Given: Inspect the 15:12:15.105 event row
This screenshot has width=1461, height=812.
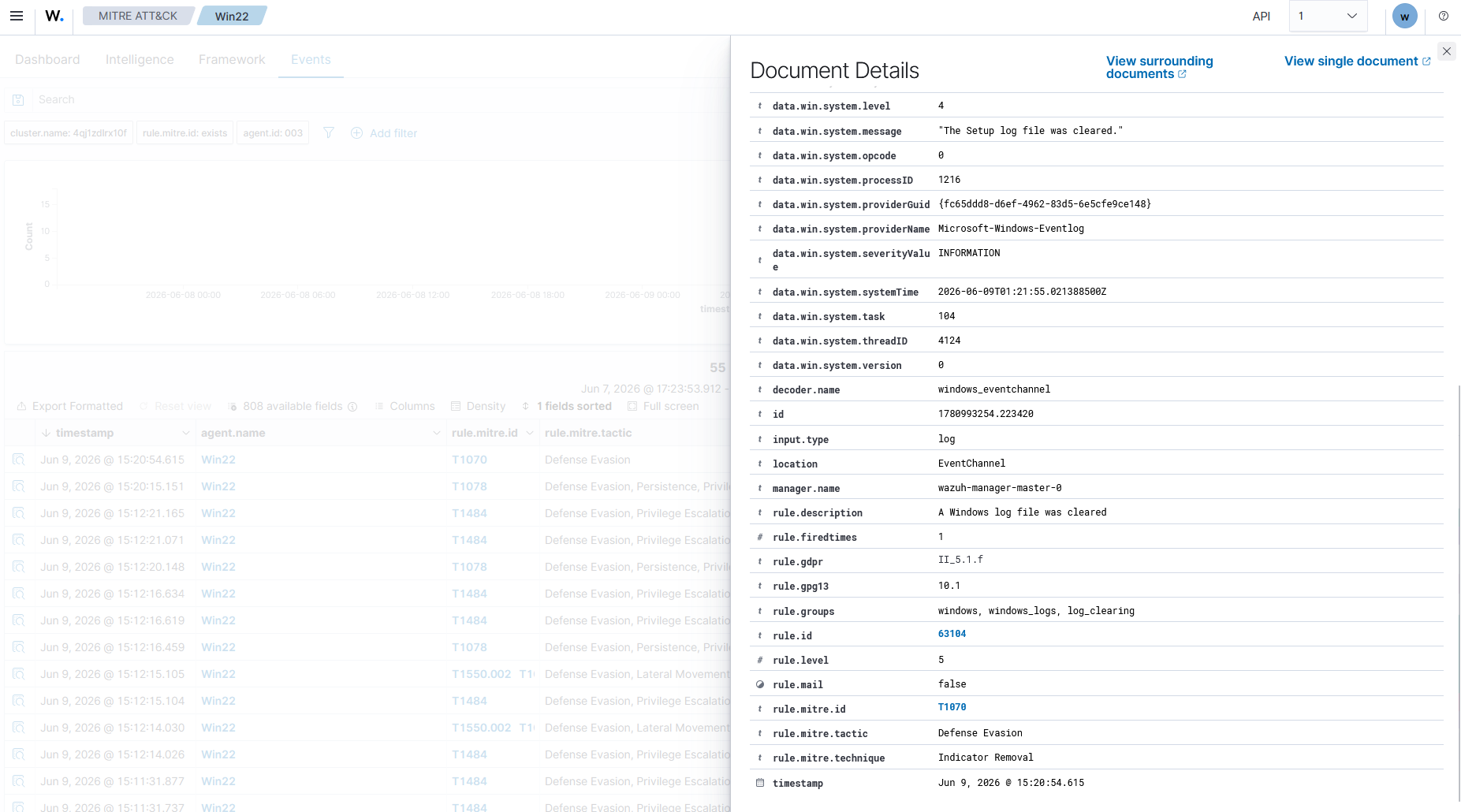Looking at the screenshot, I should 19,674.
